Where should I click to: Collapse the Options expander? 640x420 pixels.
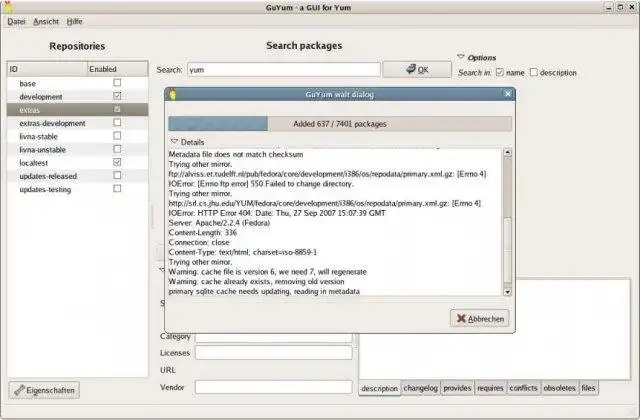coord(461,57)
